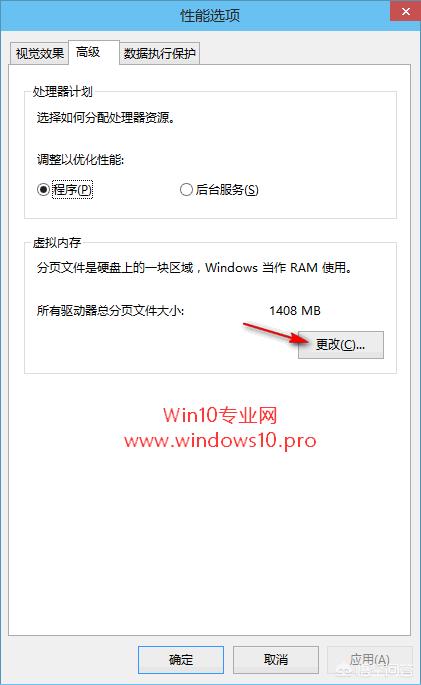The height and width of the screenshot is (685, 421).
Task: Open the 数据执行保护 tab
Action: pyautogui.click(x=159, y=53)
